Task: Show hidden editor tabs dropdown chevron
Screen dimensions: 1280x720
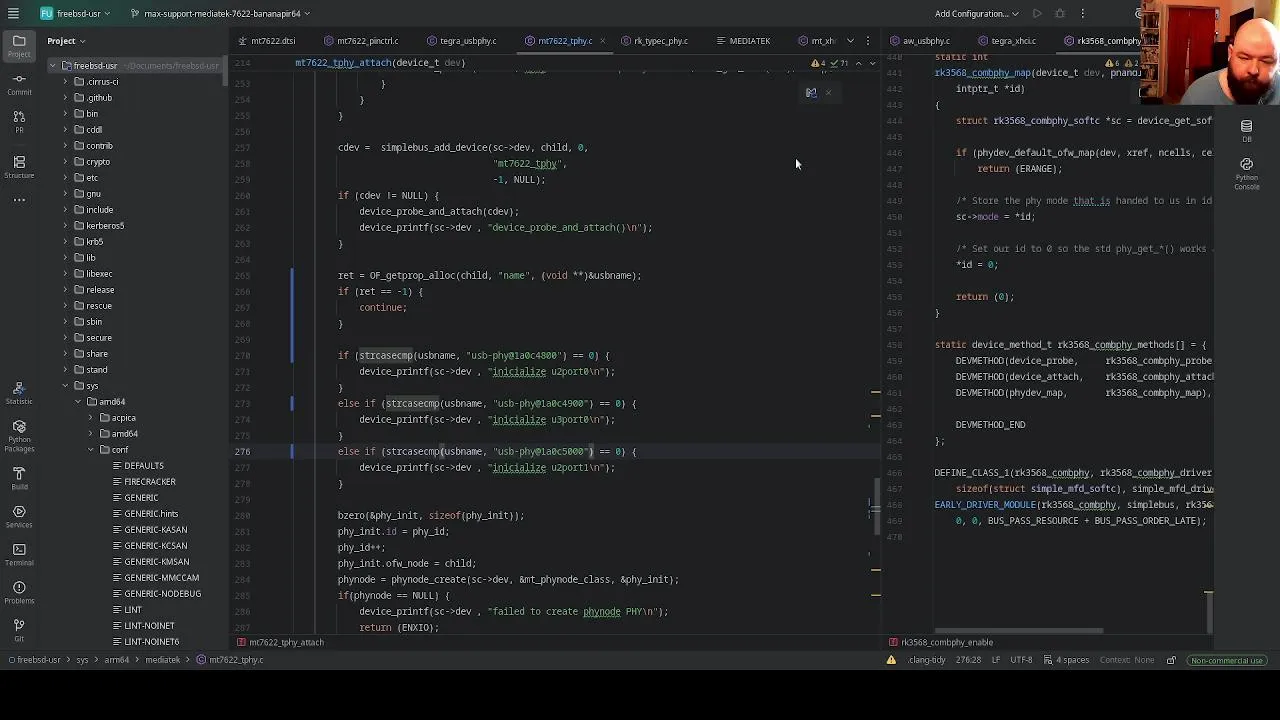Action: (850, 41)
